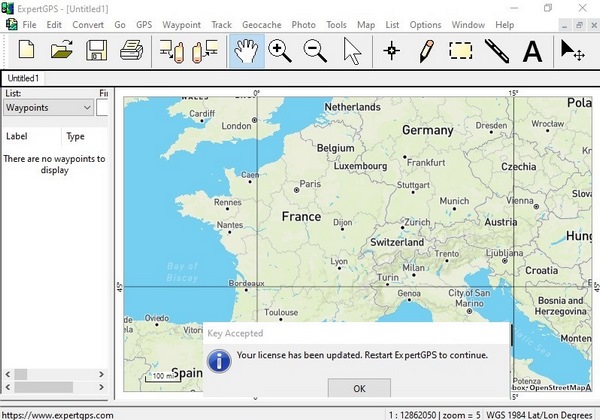Image resolution: width=600 pixels, height=420 pixels.
Task: Click the Save floppy disk icon
Action: [x=96, y=50]
